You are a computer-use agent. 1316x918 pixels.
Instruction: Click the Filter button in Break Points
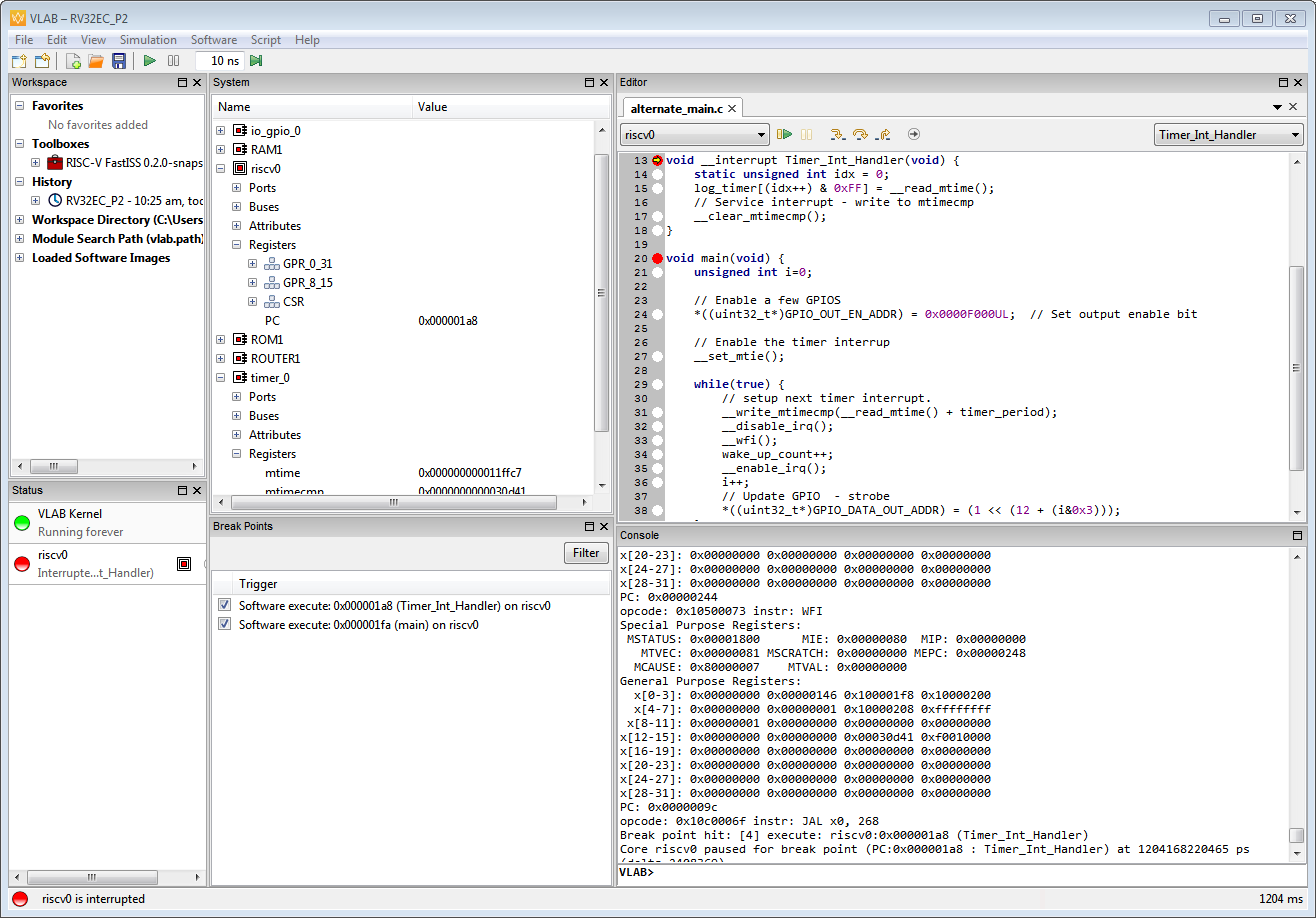click(x=586, y=553)
